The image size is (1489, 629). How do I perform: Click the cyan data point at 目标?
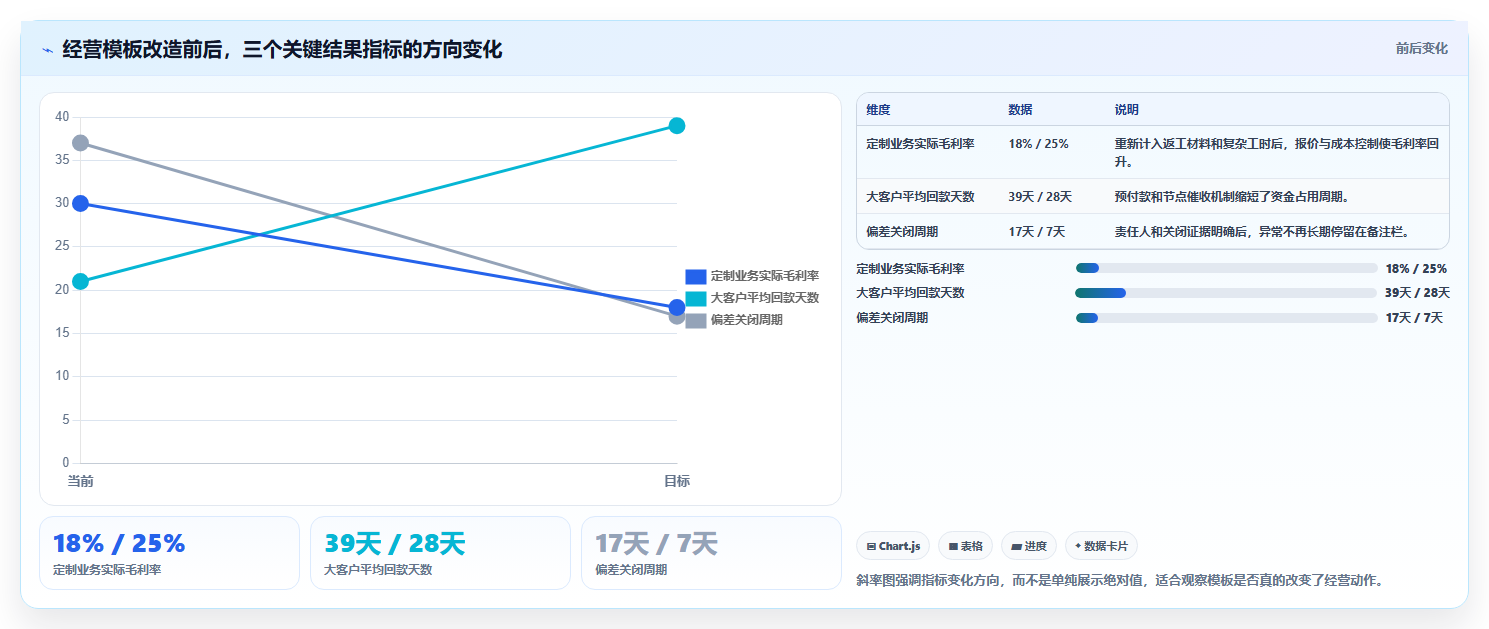point(677,125)
